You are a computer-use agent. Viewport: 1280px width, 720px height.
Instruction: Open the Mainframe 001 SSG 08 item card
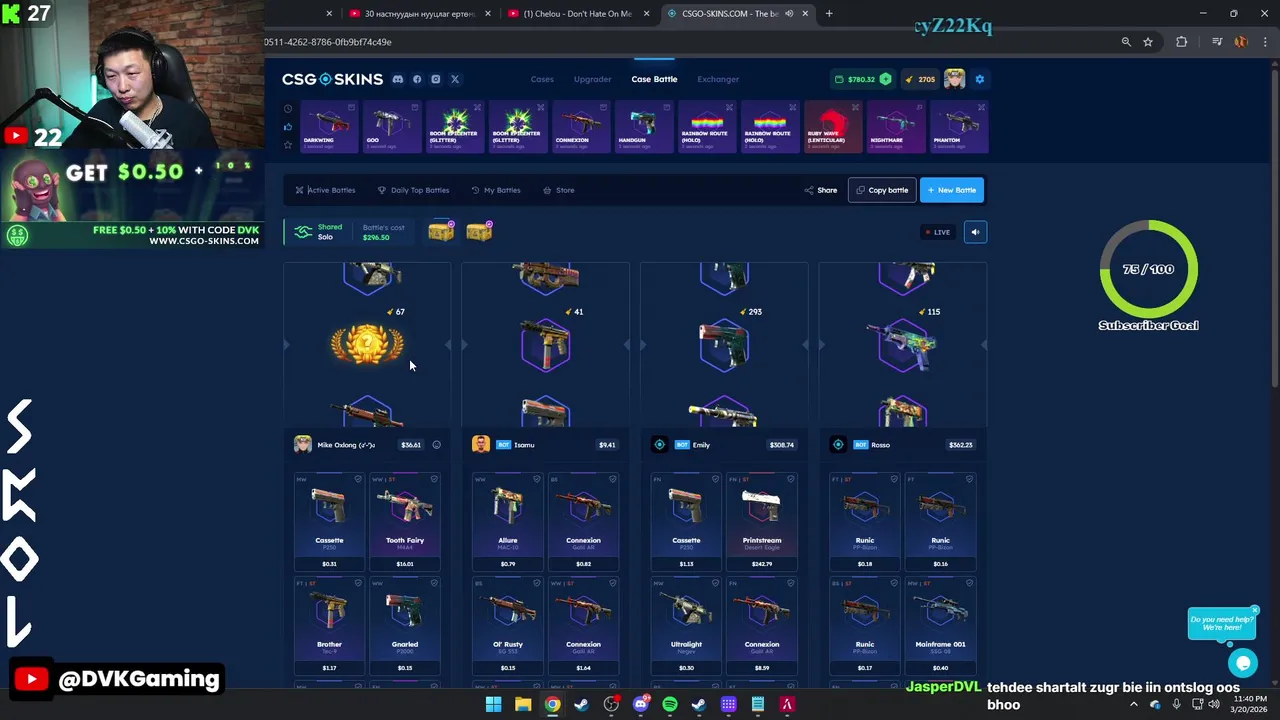tap(940, 626)
